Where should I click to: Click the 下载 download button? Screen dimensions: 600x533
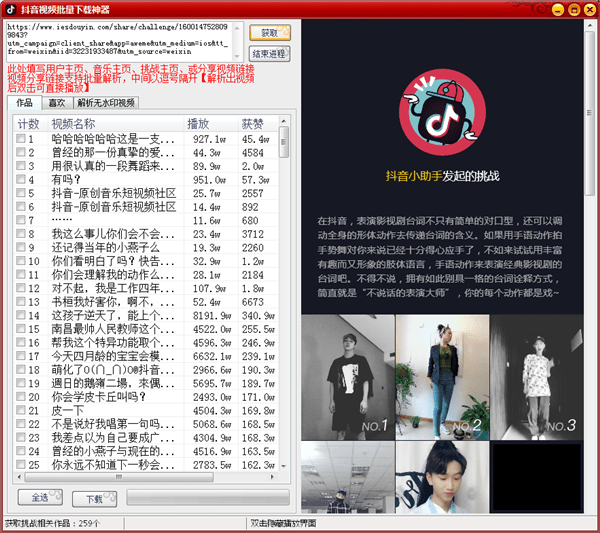click(95, 499)
